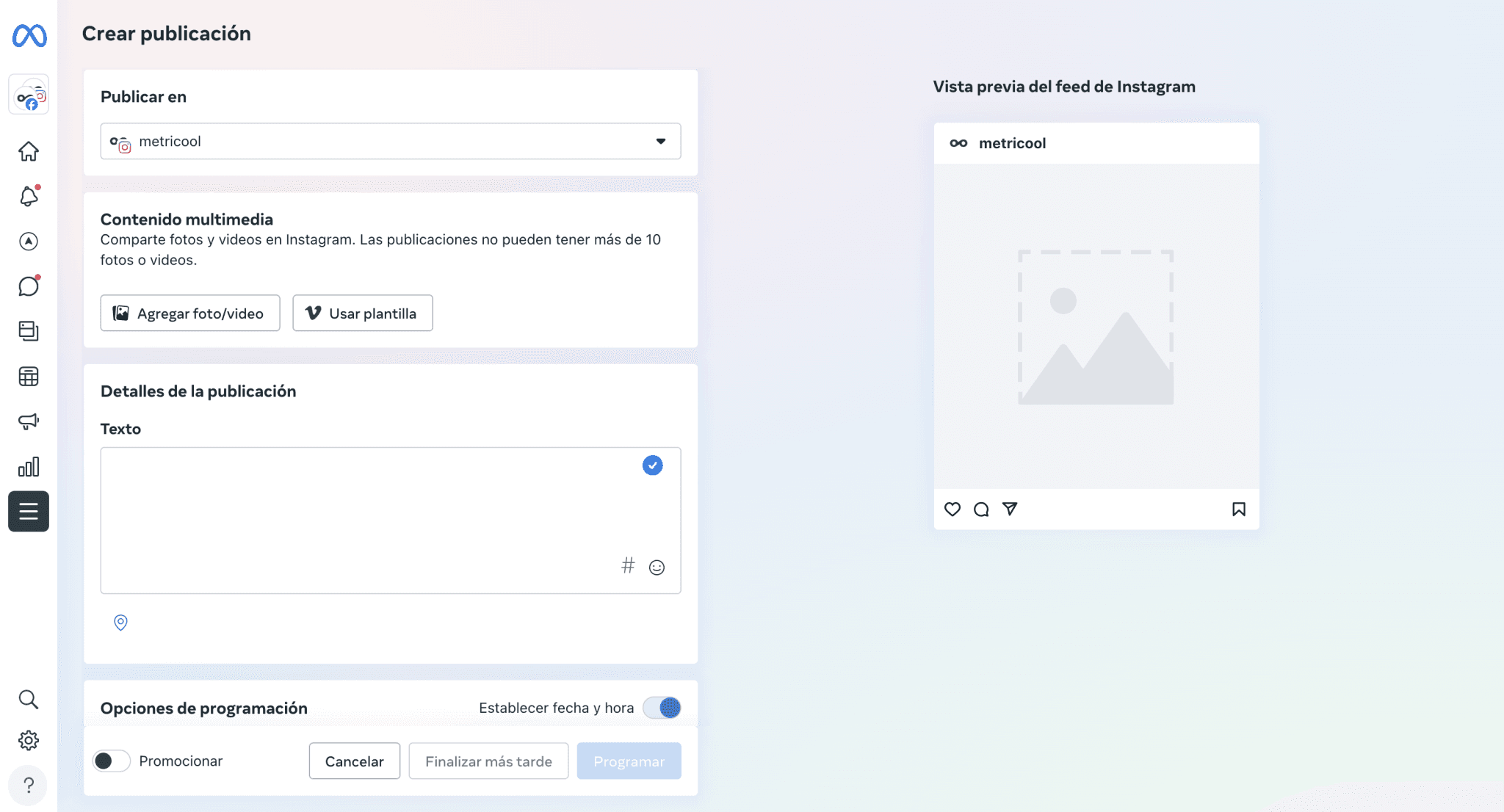Open the metricool account dropdown
This screenshot has width=1504, height=812.
pyautogui.click(x=390, y=141)
